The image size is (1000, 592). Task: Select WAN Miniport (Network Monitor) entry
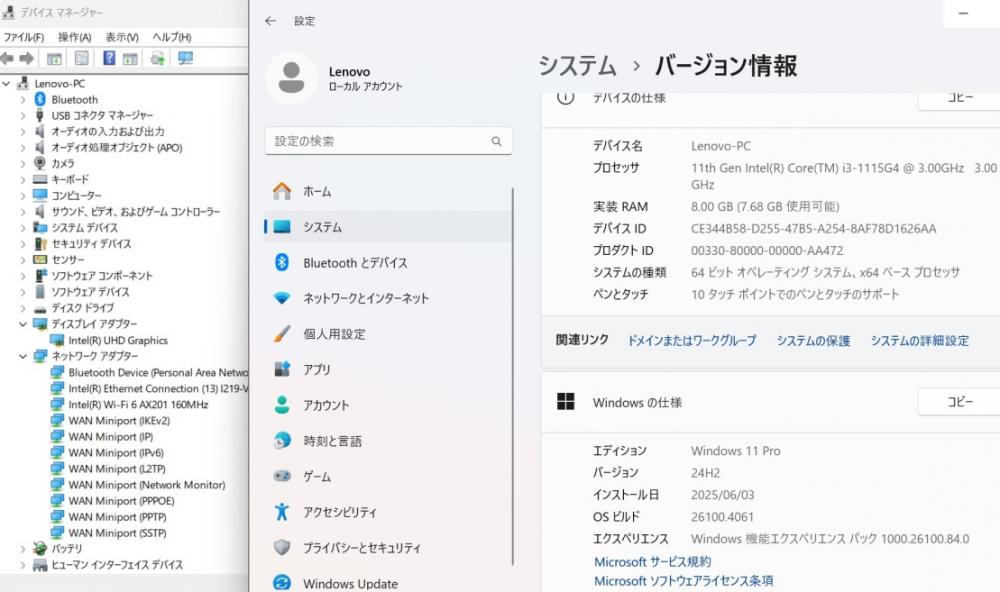click(x=147, y=485)
